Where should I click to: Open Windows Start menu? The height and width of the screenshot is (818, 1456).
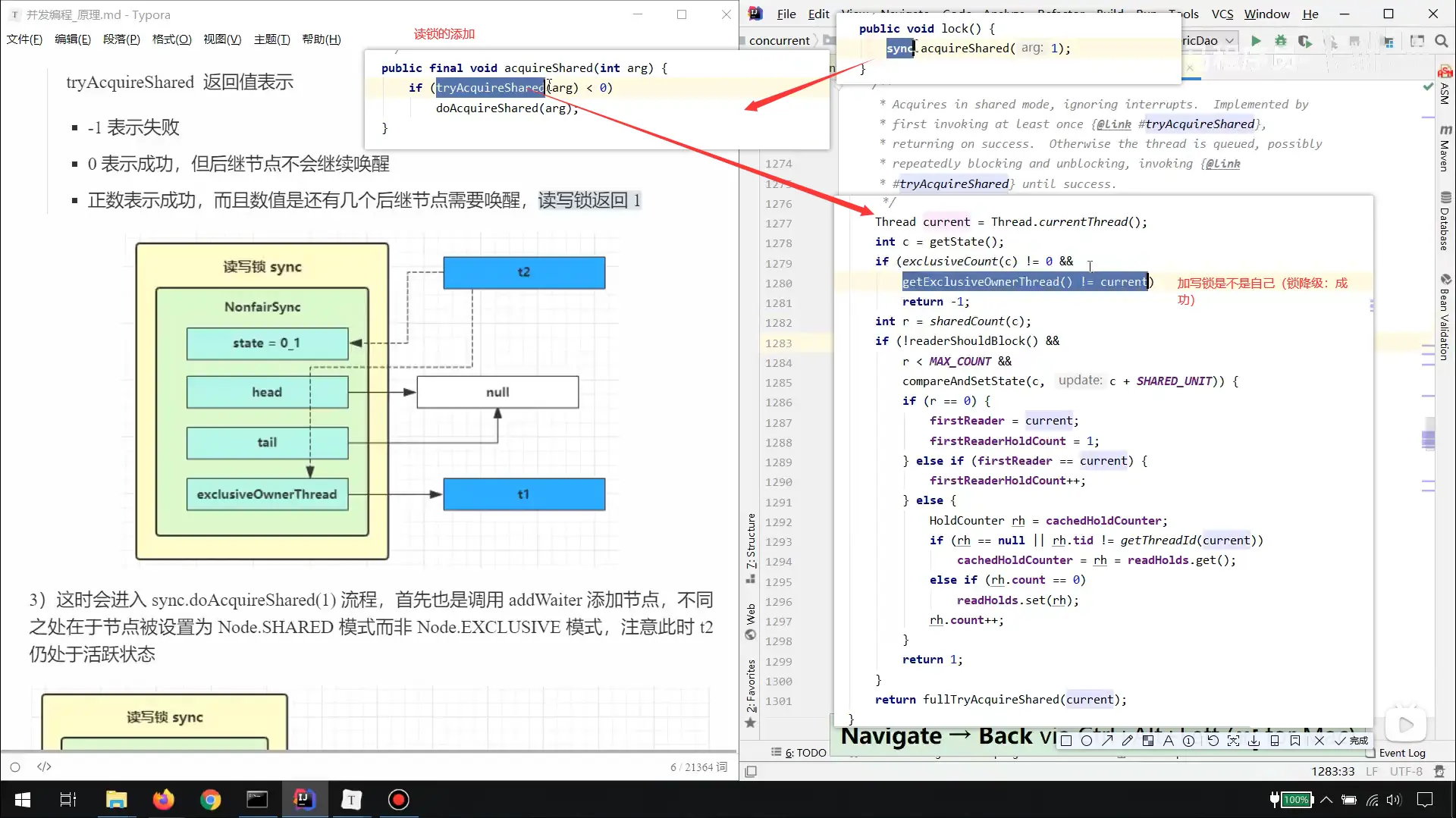(x=23, y=800)
